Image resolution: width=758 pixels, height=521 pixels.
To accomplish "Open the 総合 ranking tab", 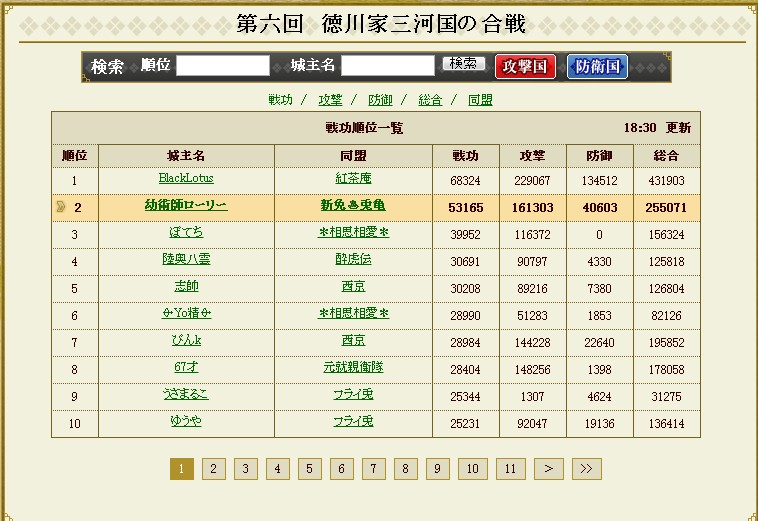I will (430, 100).
